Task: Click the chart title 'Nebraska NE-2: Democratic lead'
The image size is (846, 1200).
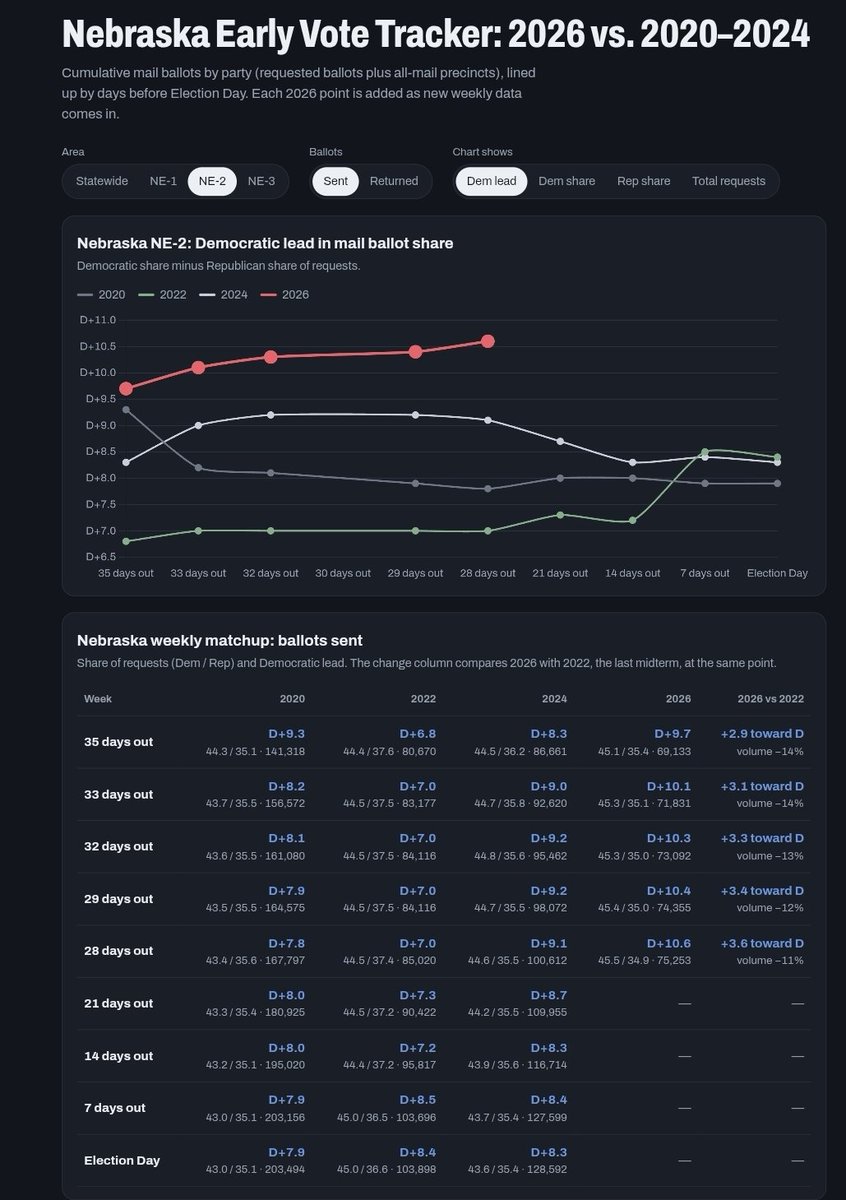Action: point(265,243)
